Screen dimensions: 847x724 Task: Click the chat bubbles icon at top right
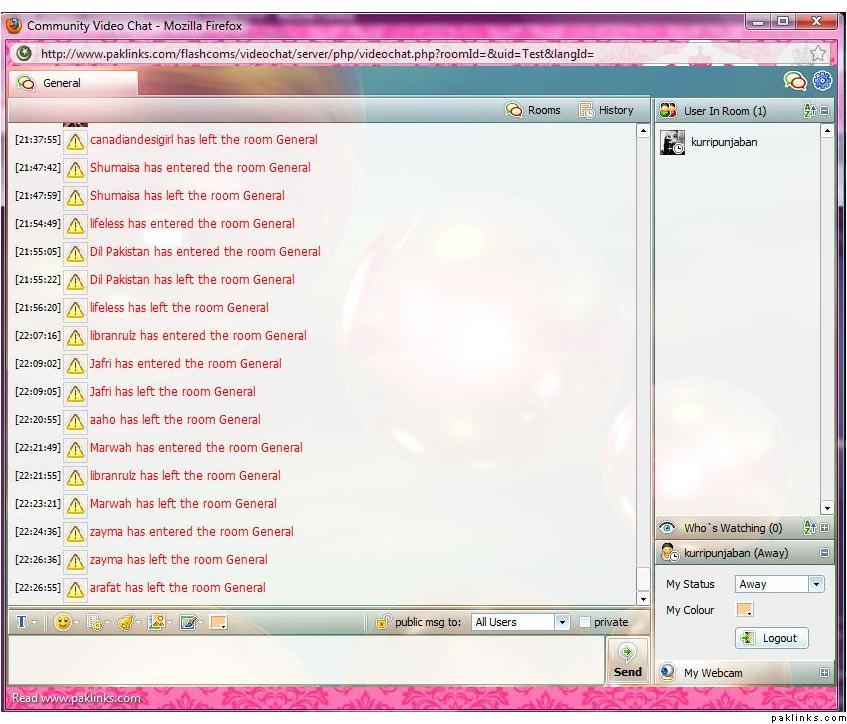(x=795, y=82)
